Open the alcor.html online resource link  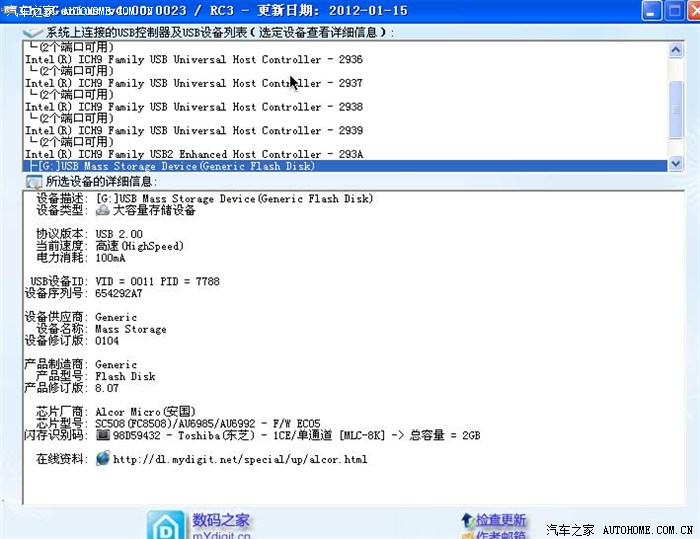[240, 460]
